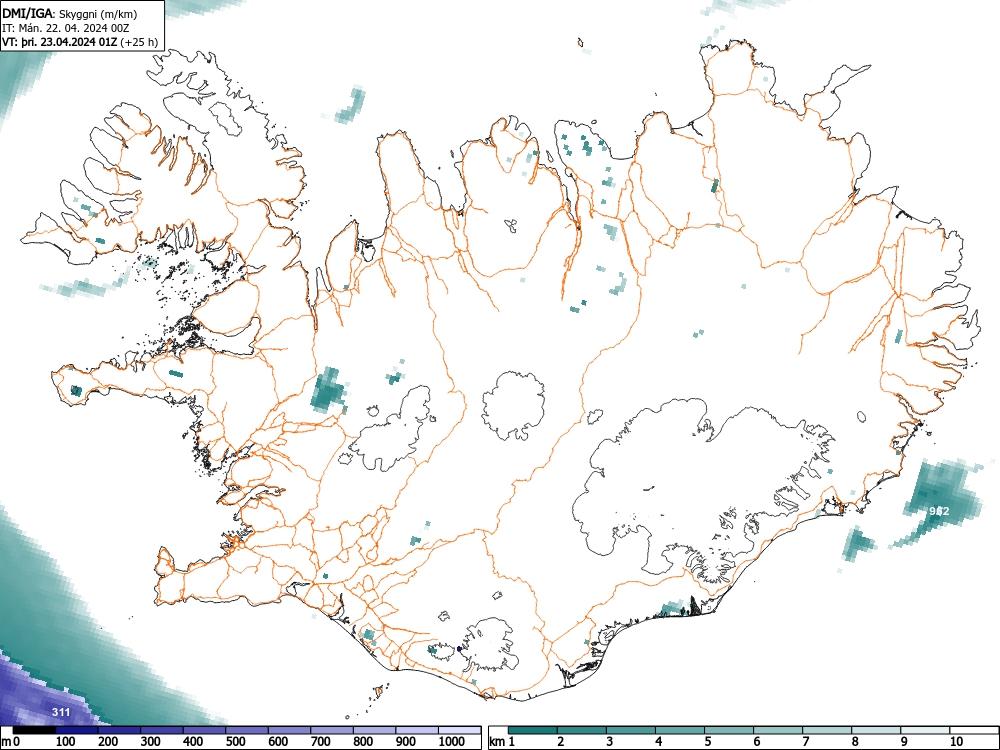
Task: Click the 'km' unit label of the right legend
Action: click(498, 742)
